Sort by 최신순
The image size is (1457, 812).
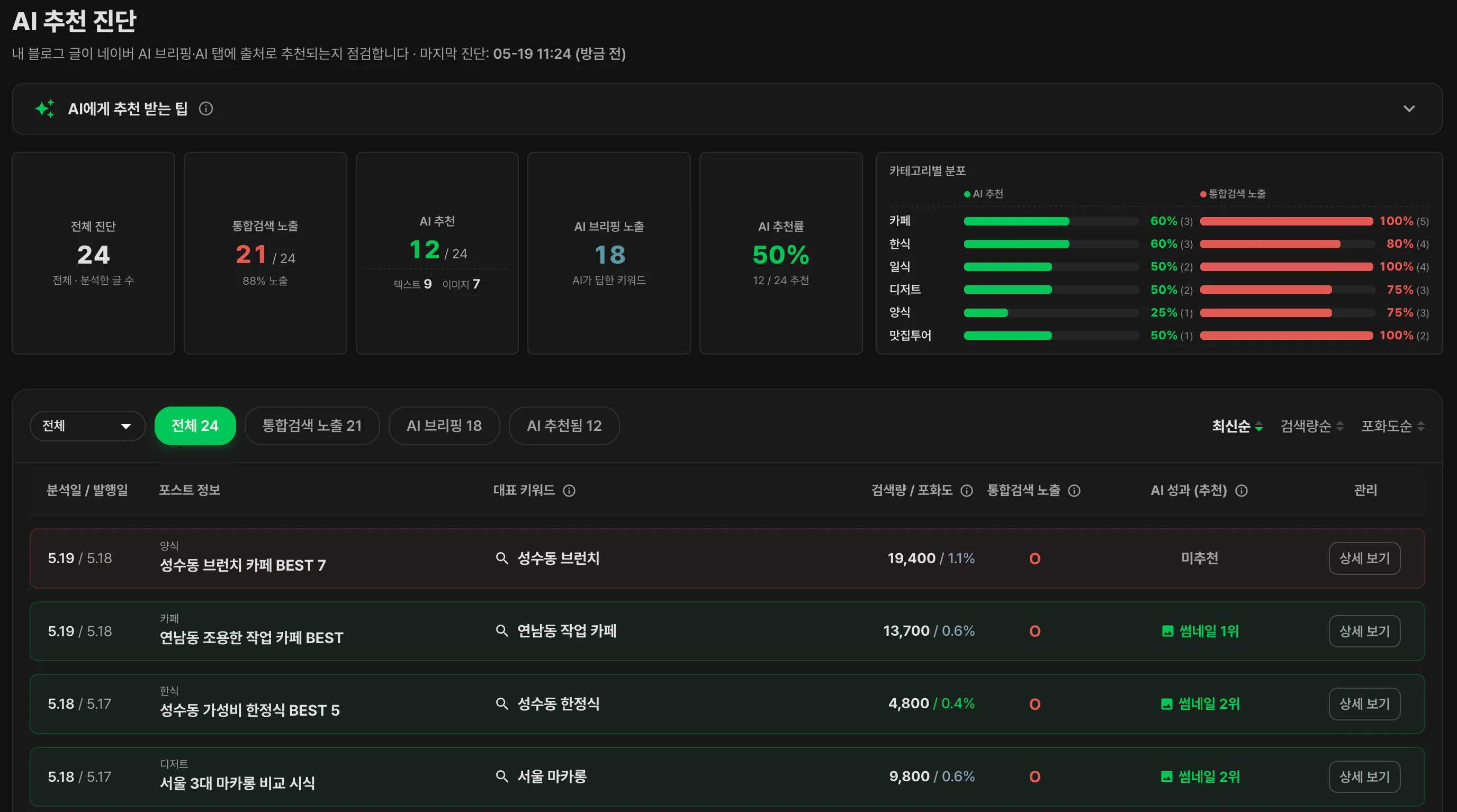coord(1237,426)
